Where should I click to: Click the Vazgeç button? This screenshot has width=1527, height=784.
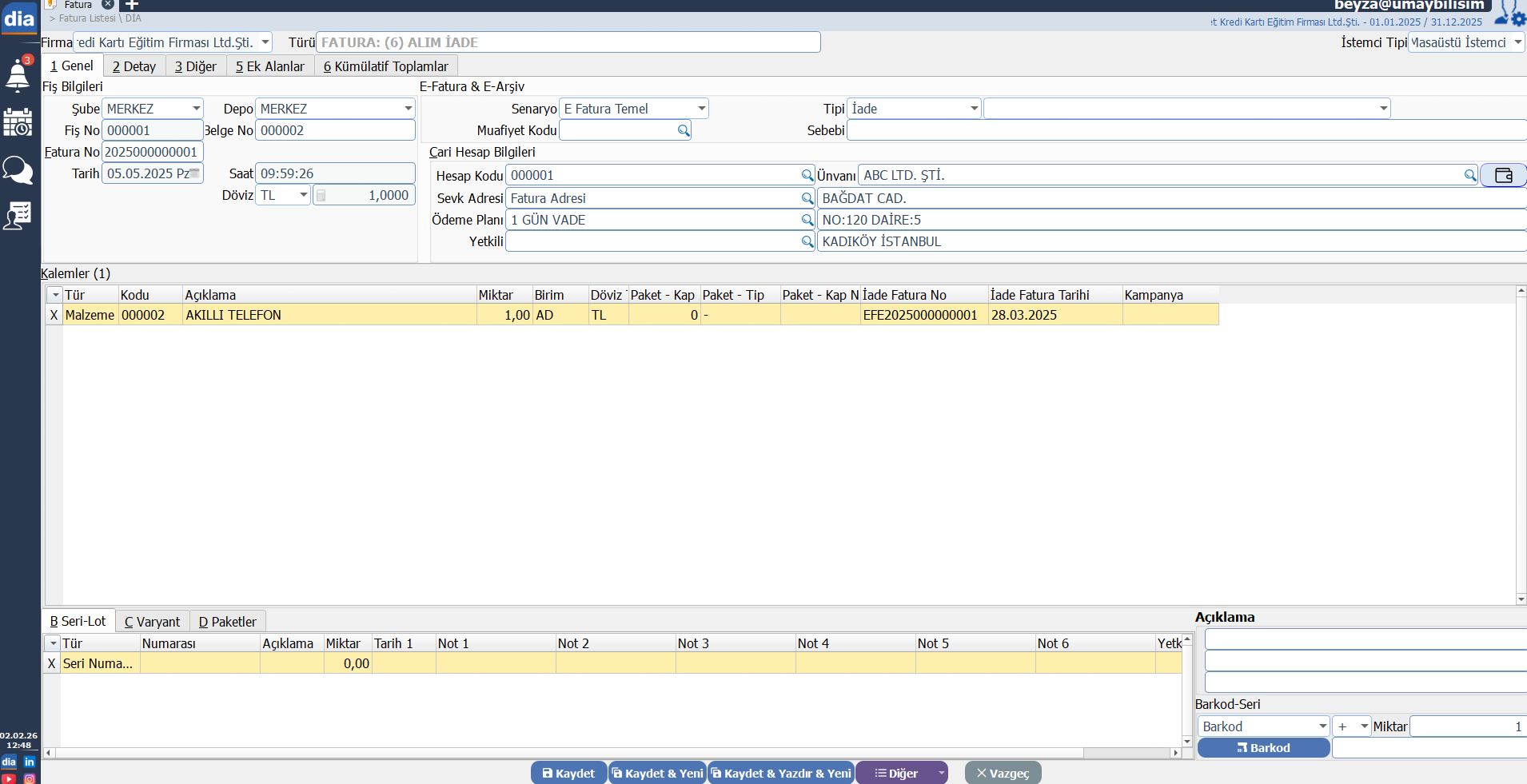point(1003,773)
